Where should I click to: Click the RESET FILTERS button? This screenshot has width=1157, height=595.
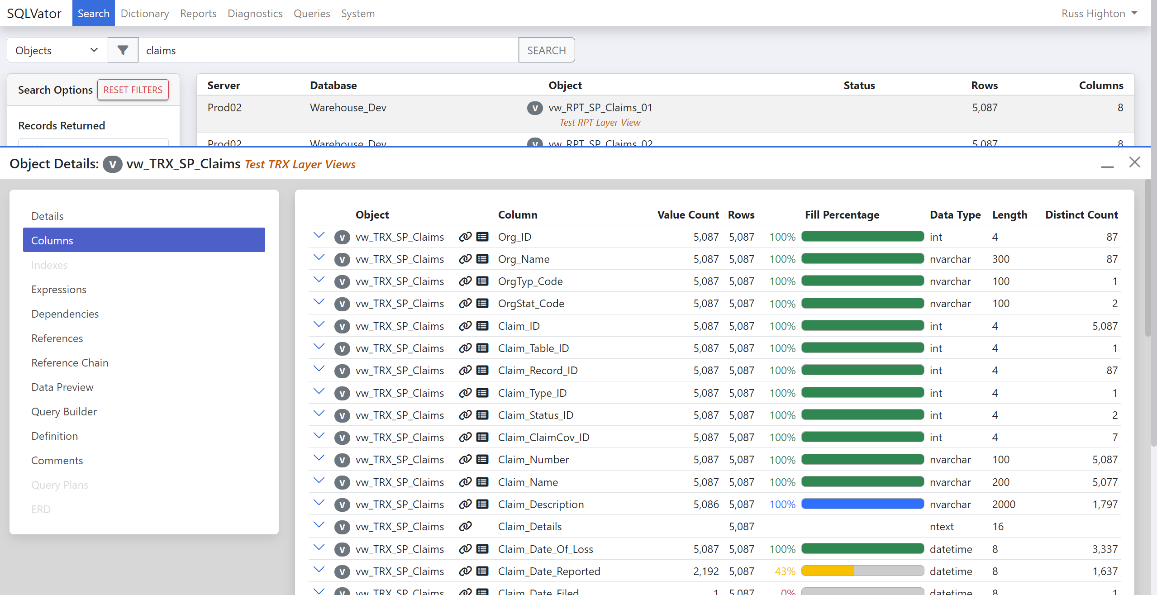[x=133, y=89]
